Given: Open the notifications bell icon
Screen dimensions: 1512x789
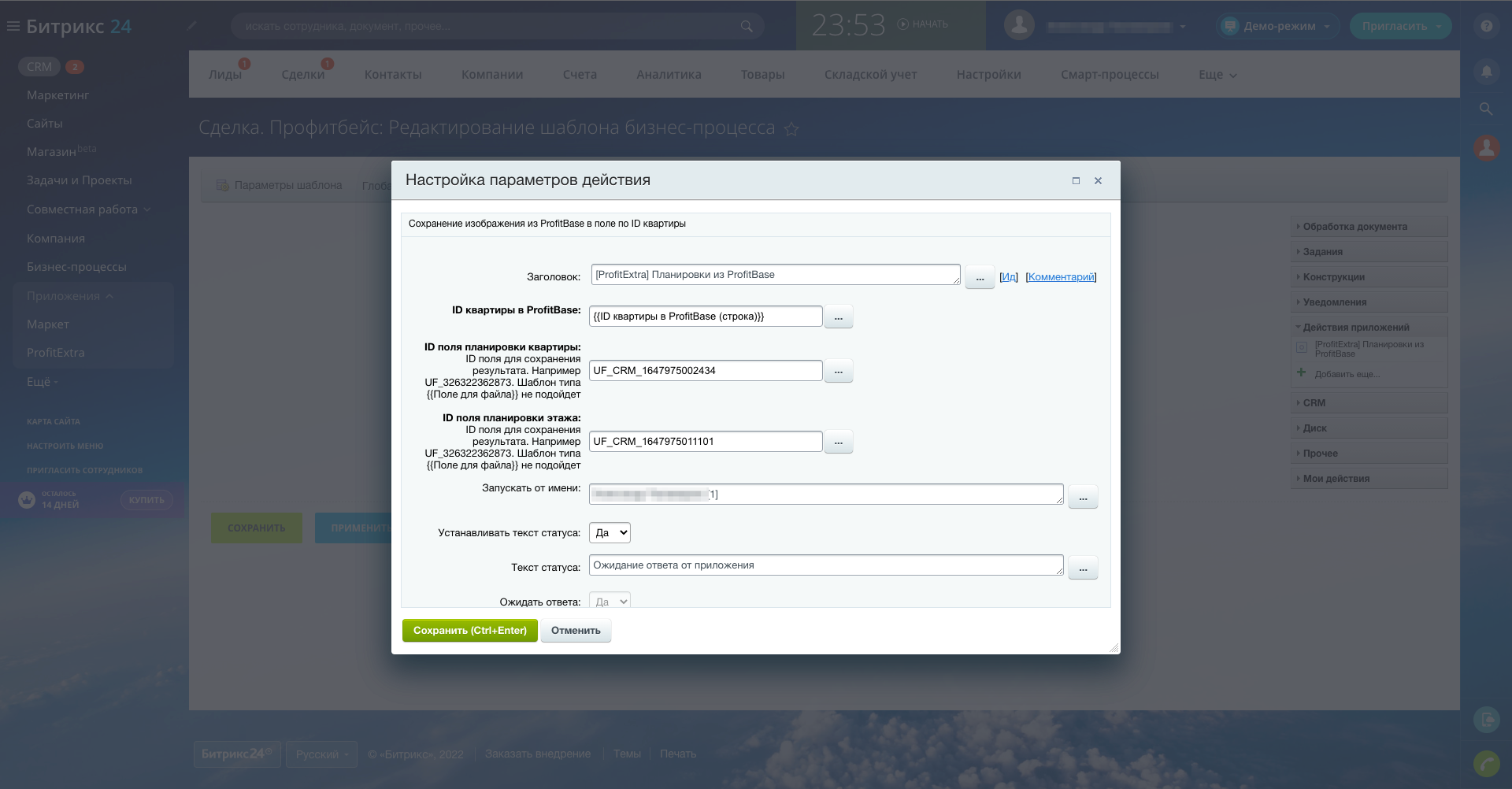Looking at the screenshot, I should pyautogui.click(x=1486, y=72).
